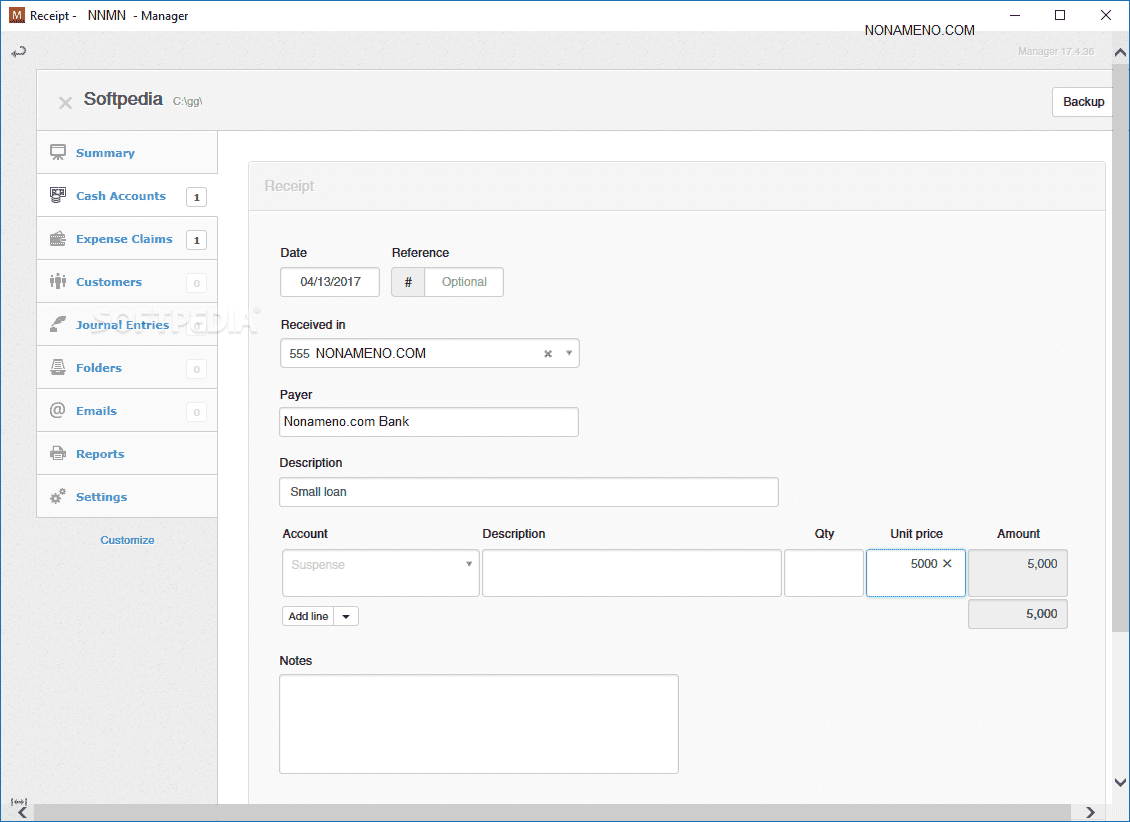The width and height of the screenshot is (1130, 822).
Task: Close the Softpedia business with X
Action: click(65, 102)
